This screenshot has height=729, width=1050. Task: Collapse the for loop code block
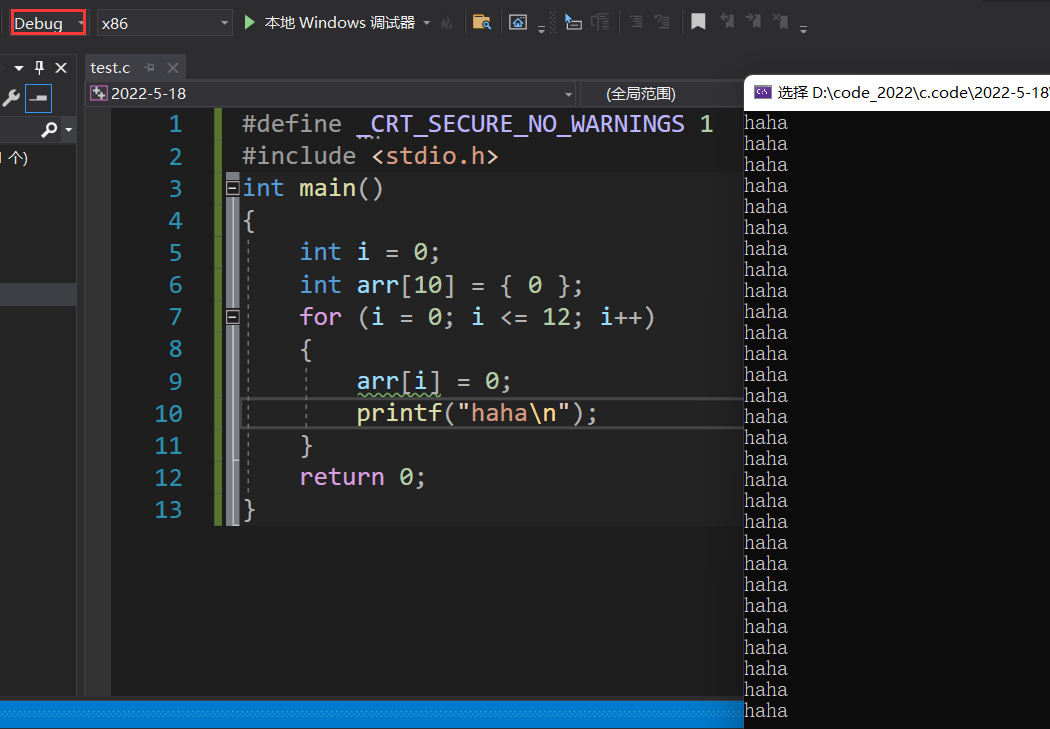[x=233, y=317]
